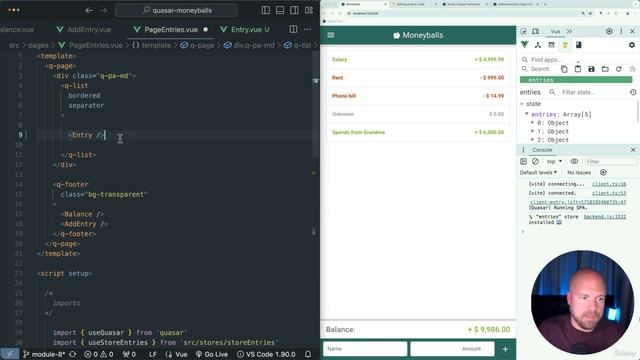Select the Unknown entry row
This screenshot has width=640, height=360.
pos(418,114)
